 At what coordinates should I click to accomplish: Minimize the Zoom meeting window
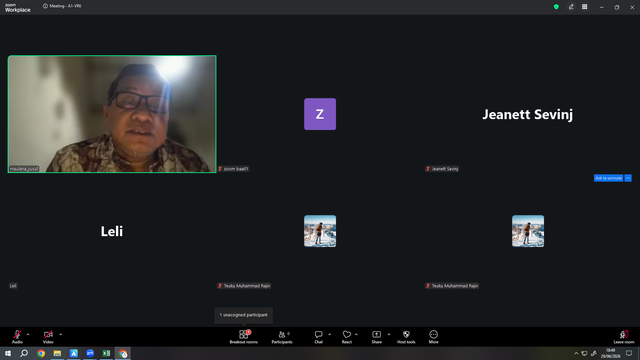pyautogui.click(x=602, y=7)
